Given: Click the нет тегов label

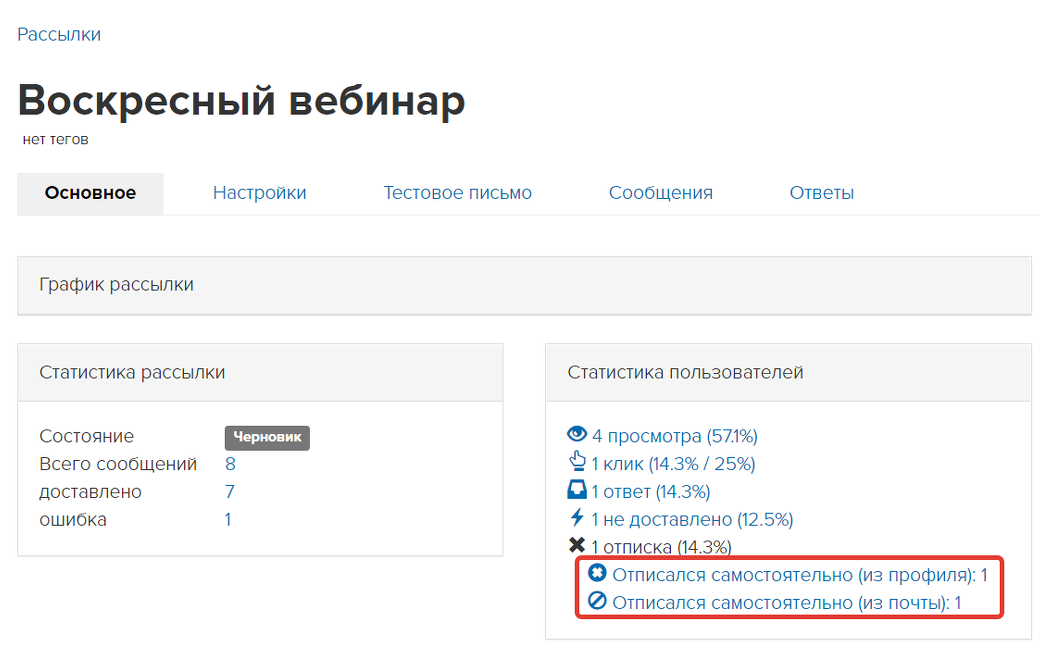Looking at the screenshot, I should coord(56,140).
